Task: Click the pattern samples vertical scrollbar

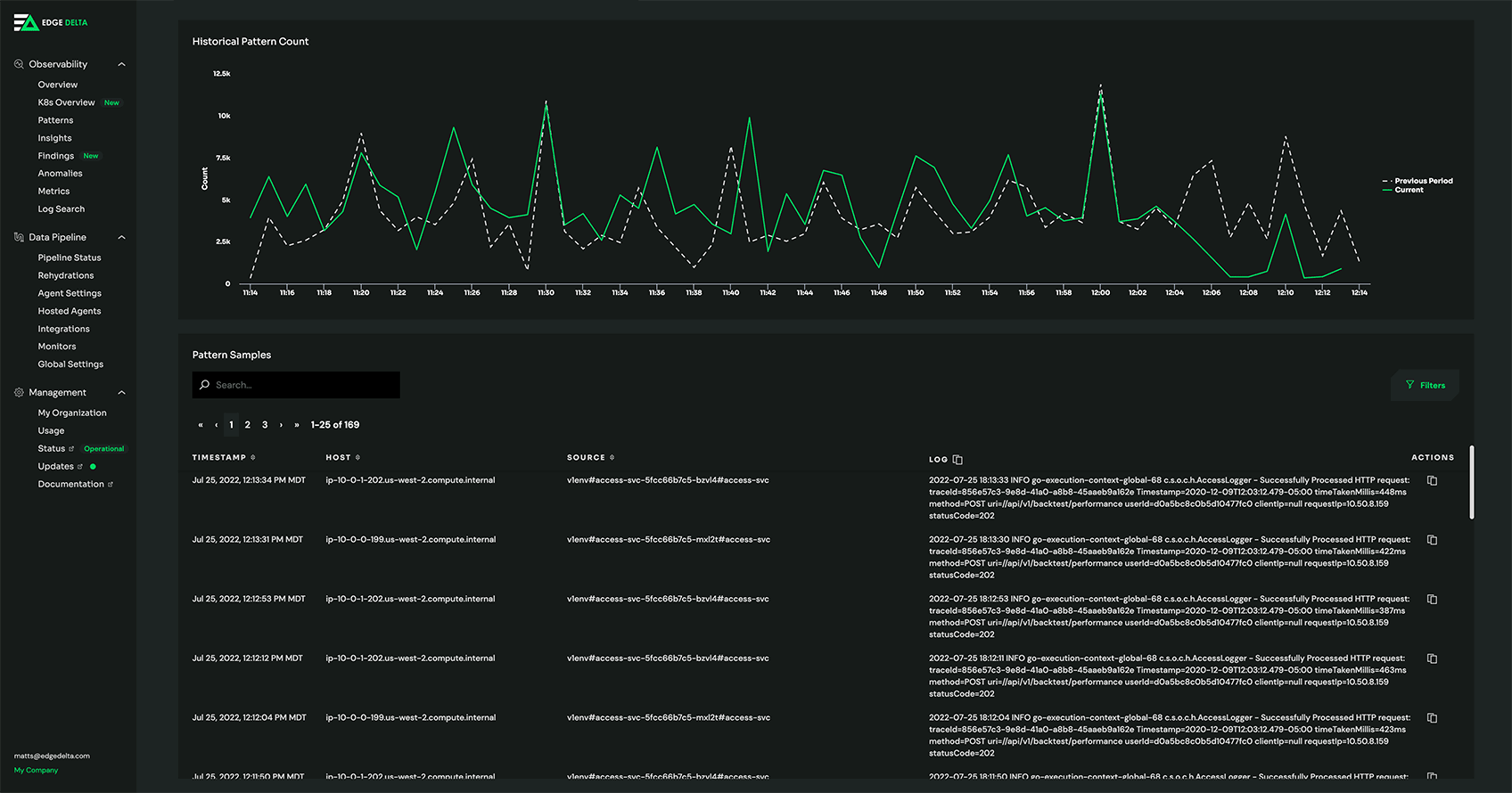Action: click(x=1472, y=482)
